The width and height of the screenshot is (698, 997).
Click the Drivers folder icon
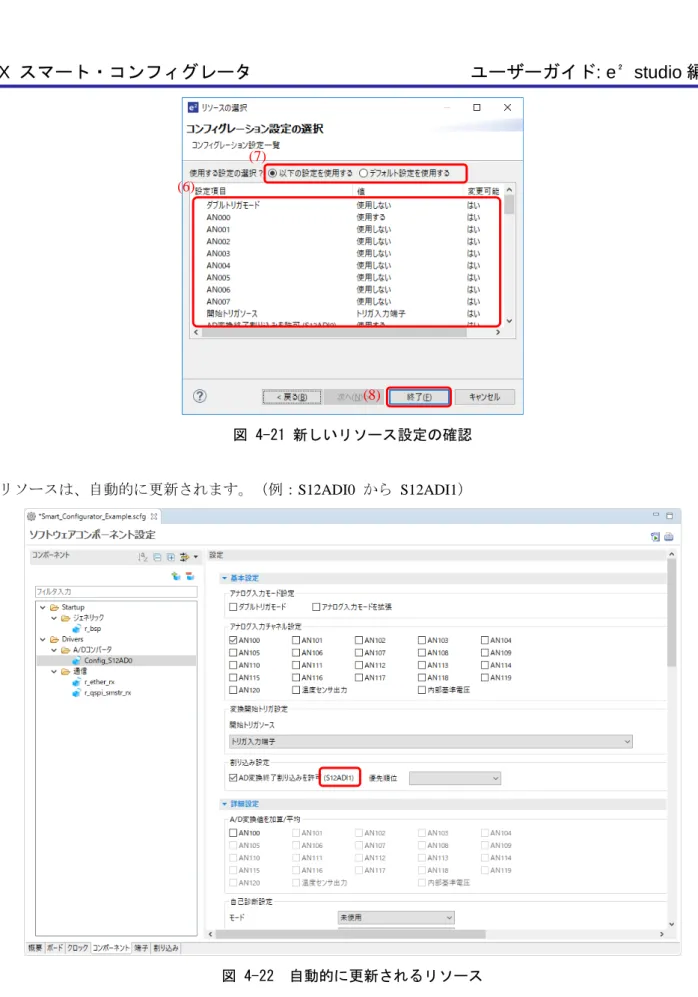click(55, 639)
